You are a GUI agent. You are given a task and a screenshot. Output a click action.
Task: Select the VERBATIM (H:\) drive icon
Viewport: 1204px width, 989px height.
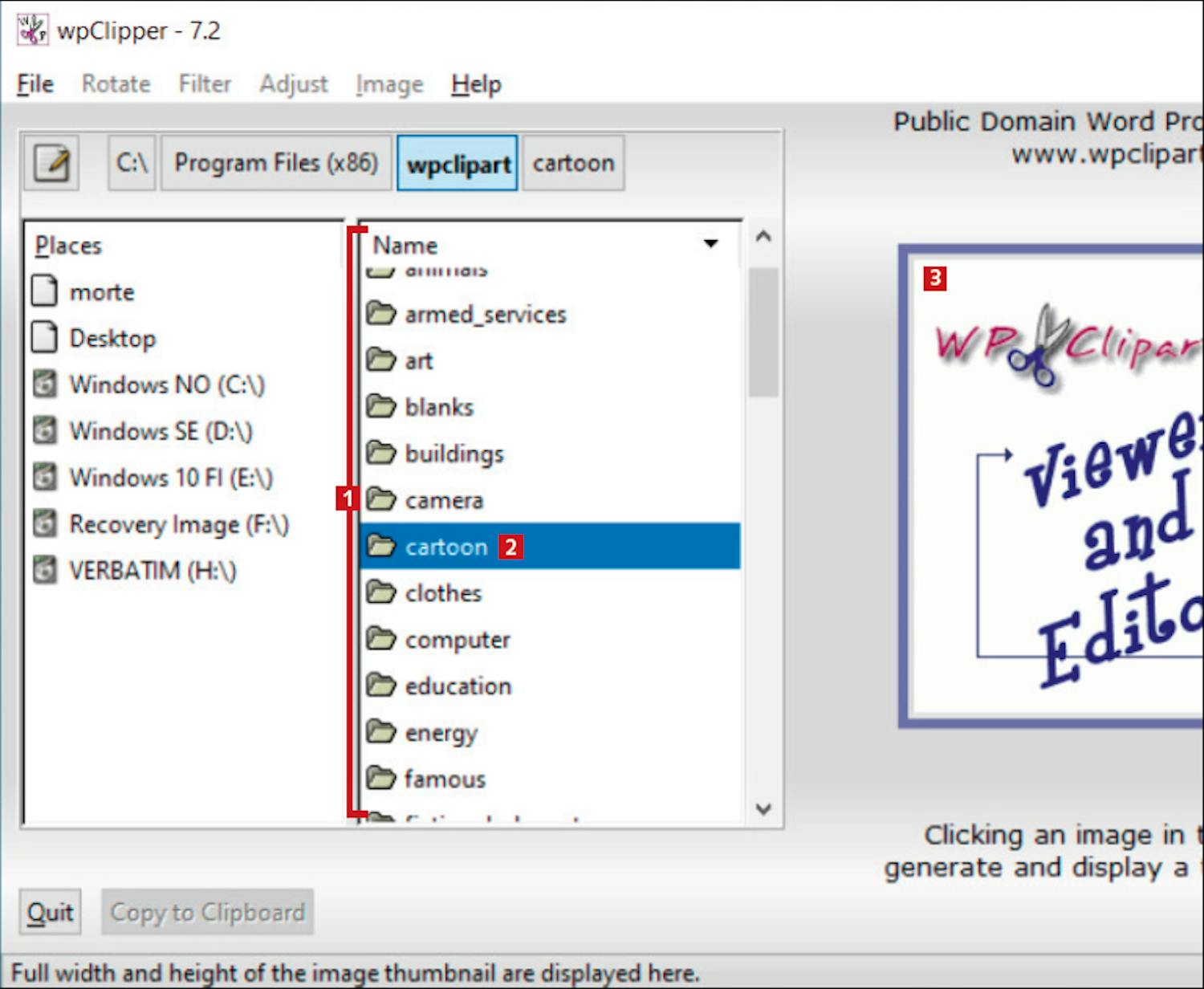[x=45, y=571]
